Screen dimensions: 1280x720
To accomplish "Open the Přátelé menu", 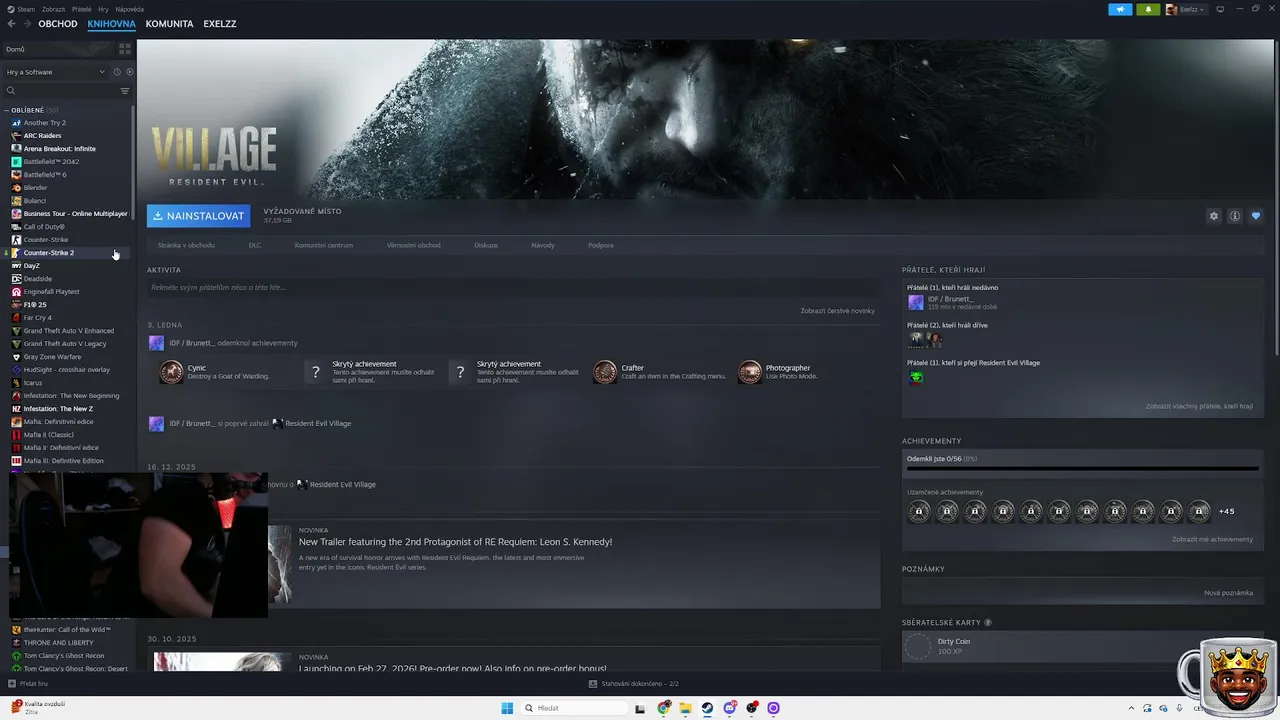I will (82, 9).
